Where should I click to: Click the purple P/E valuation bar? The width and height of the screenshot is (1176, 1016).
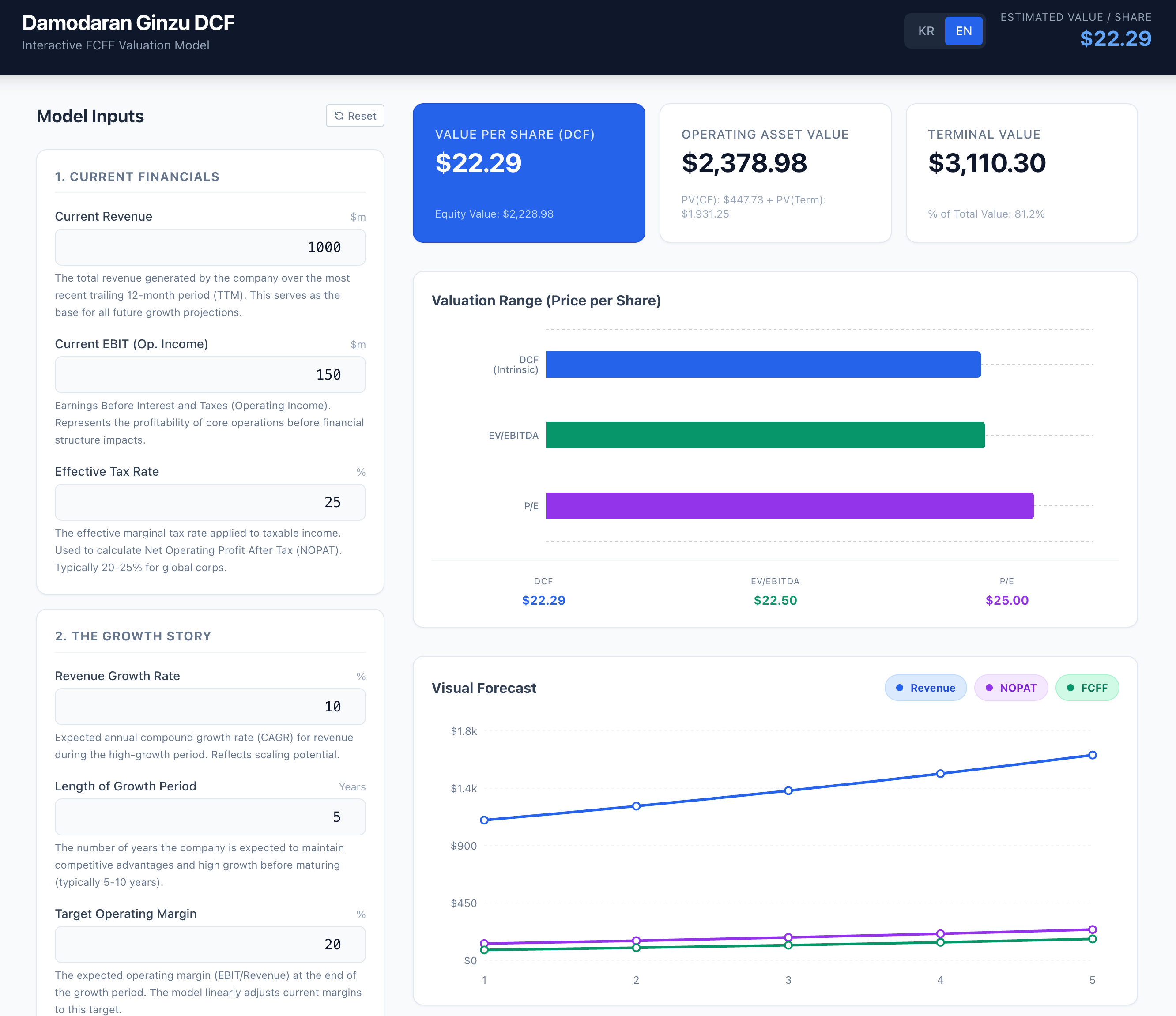pos(789,506)
